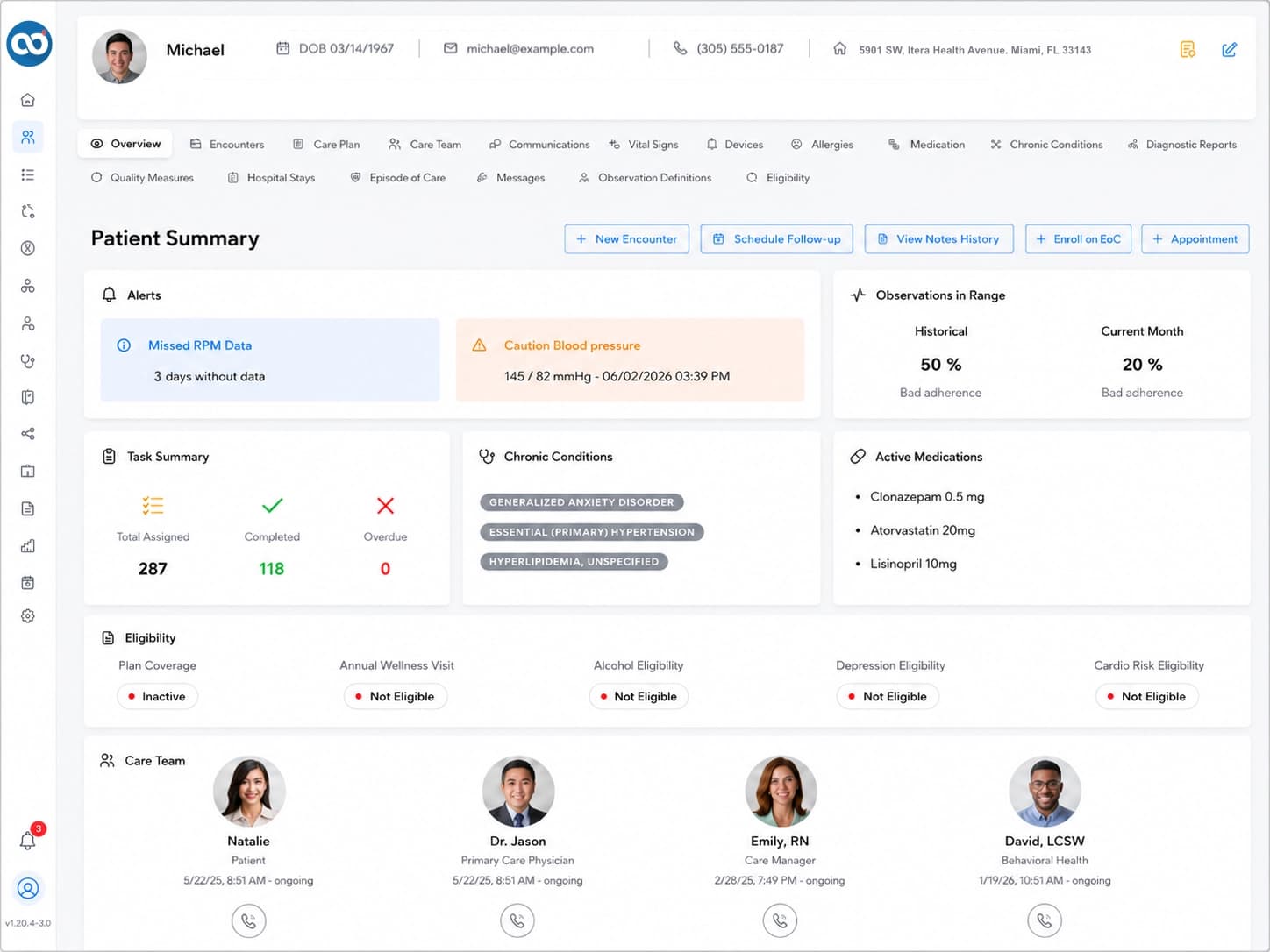This screenshot has width=1270, height=952.
Task: Click the Hyperlipidemia, Unspecified tag
Action: [x=574, y=562]
